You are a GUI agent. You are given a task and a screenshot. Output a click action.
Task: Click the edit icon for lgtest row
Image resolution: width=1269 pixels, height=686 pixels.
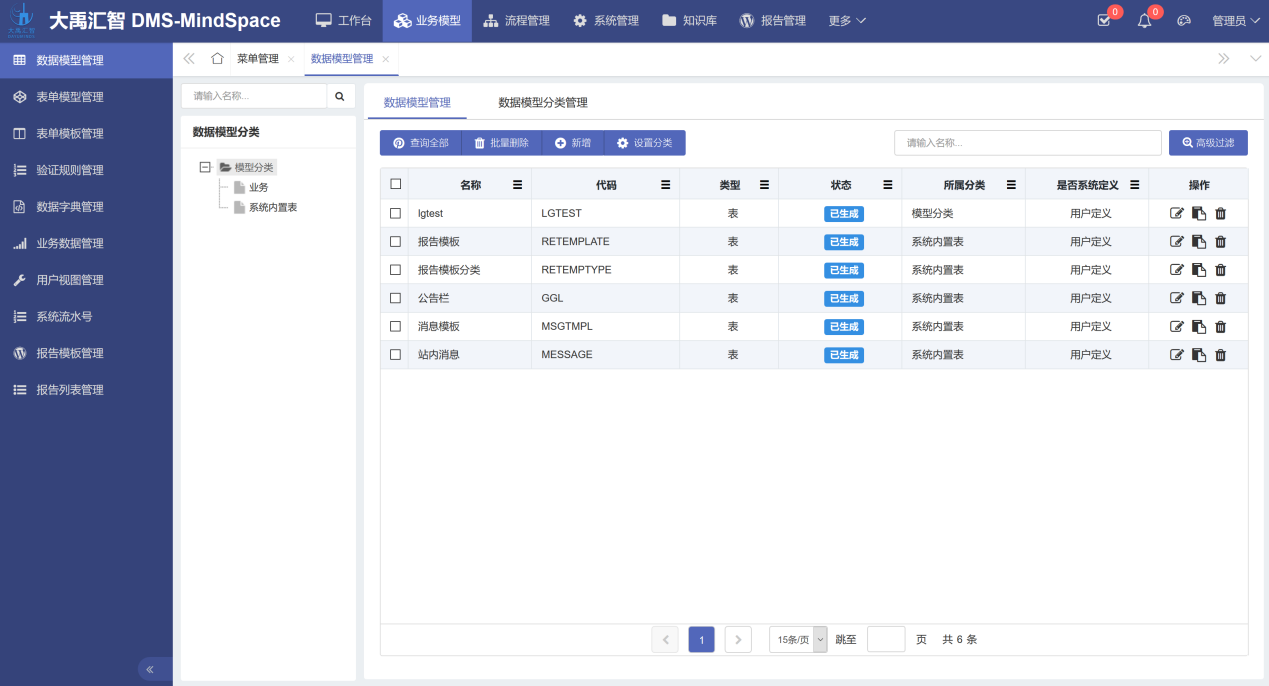point(1177,213)
